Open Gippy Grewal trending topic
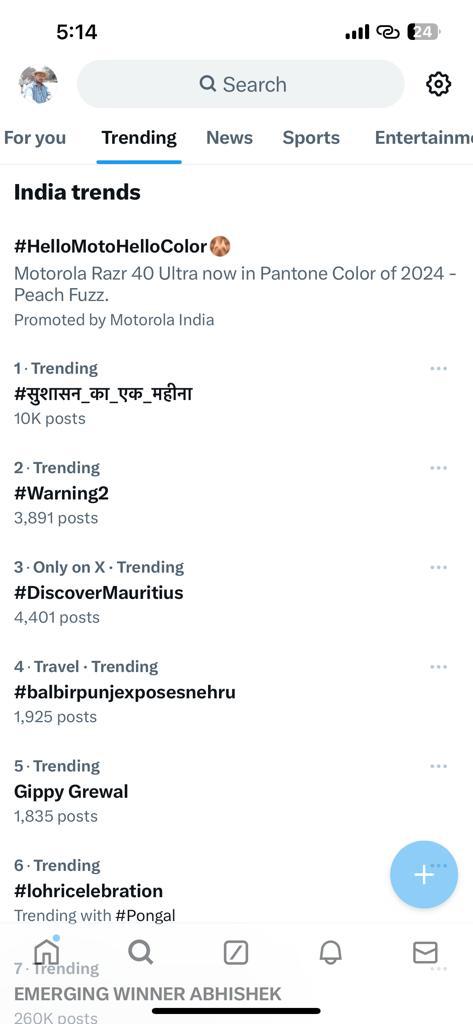The width and height of the screenshot is (473, 1024). click(x=71, y=792)
